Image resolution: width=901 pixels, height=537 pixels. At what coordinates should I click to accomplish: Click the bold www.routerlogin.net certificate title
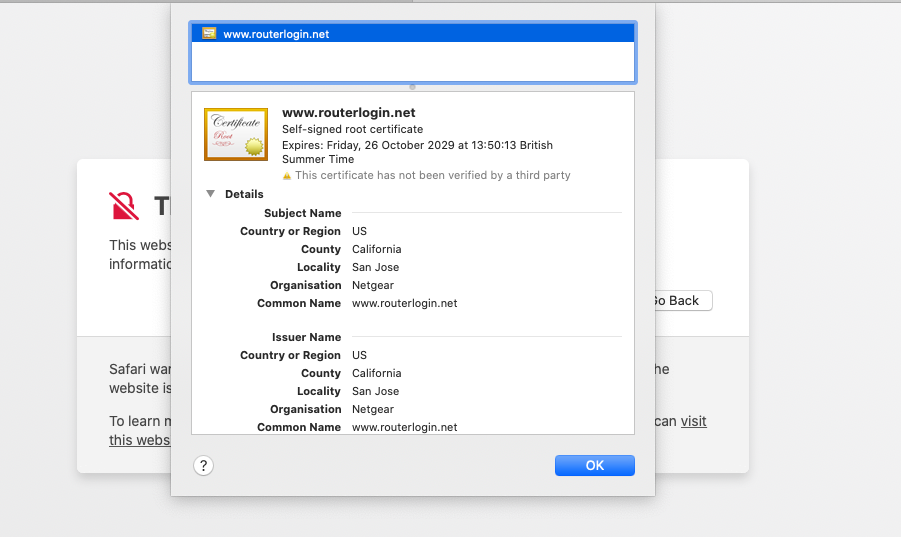[348, 113]
